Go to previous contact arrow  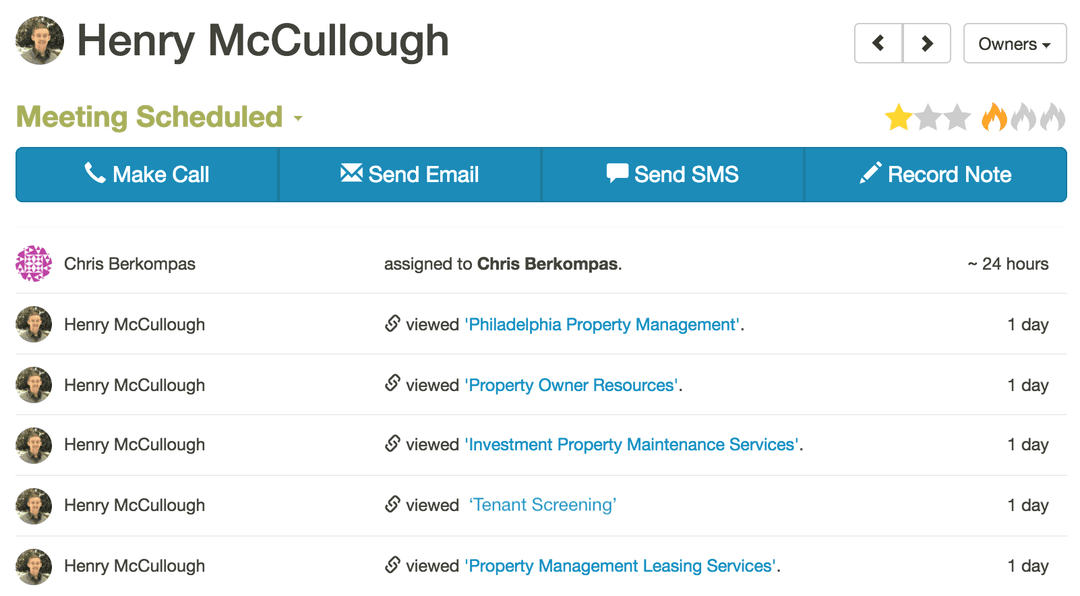(x=878, y=44)
